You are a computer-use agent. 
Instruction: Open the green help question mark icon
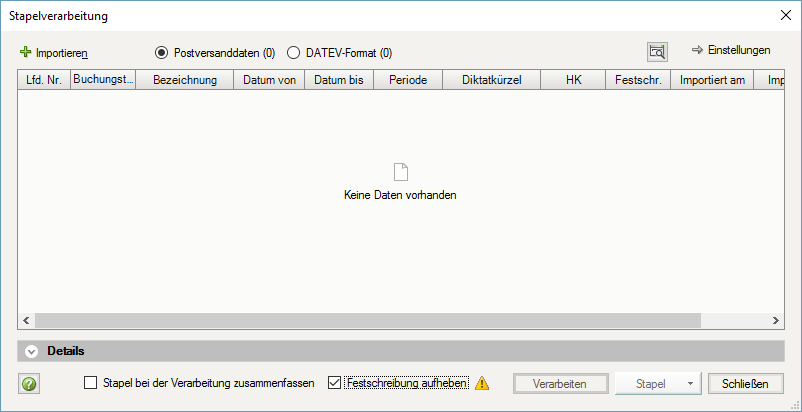pyautogui.click(x=29, y=384)
